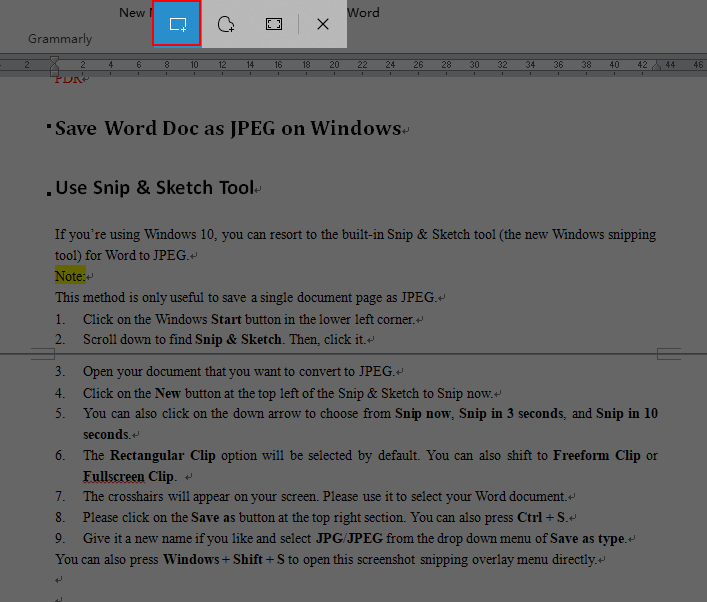
Task: Click the 'Windows + Shift + S' shortcut line
Action: pyautogui.click(x=326, y=559)
